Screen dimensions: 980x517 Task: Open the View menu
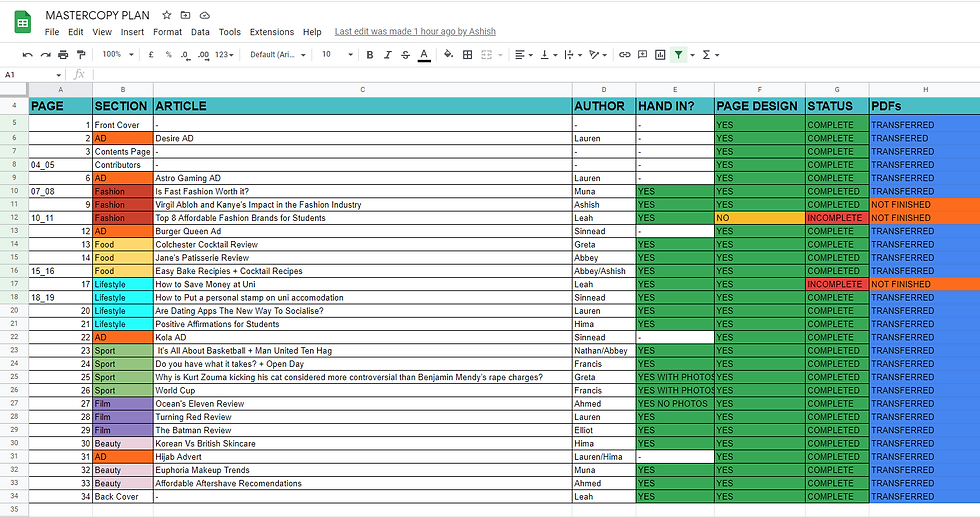[102, 32]
